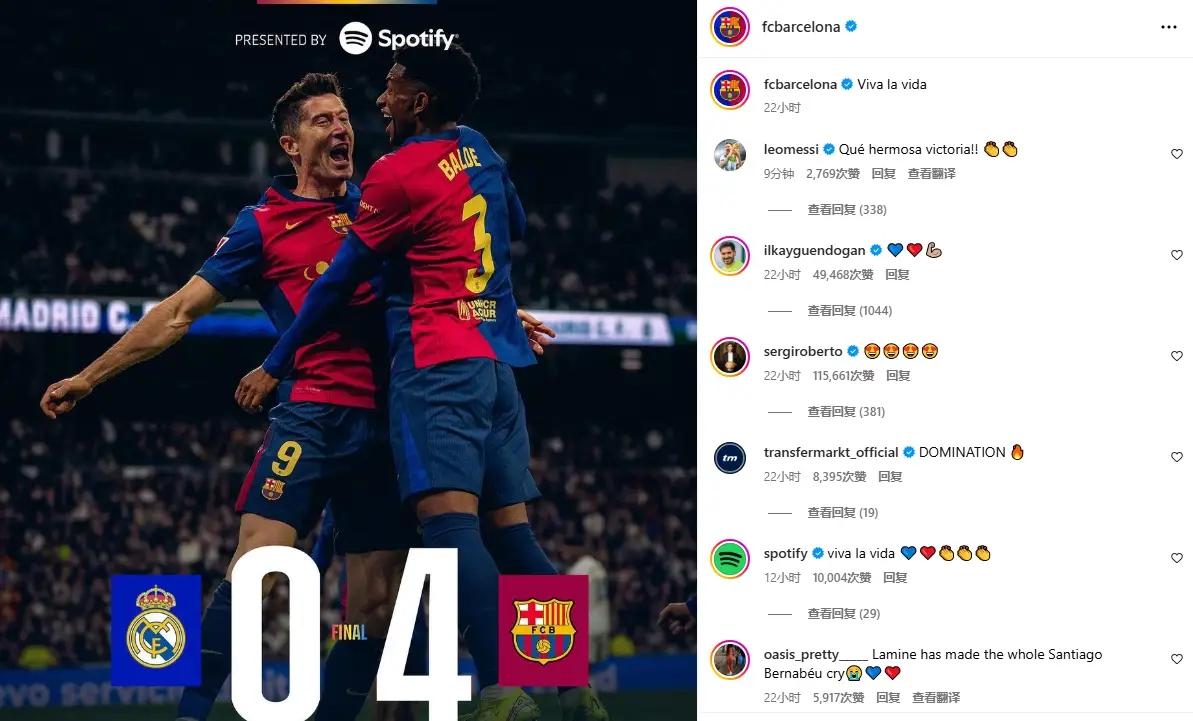Expand 查看回复 (1044) under ilkayguendogan's comment
Image resolution: width=1193 pixels, height=721 pixels.
850,311
